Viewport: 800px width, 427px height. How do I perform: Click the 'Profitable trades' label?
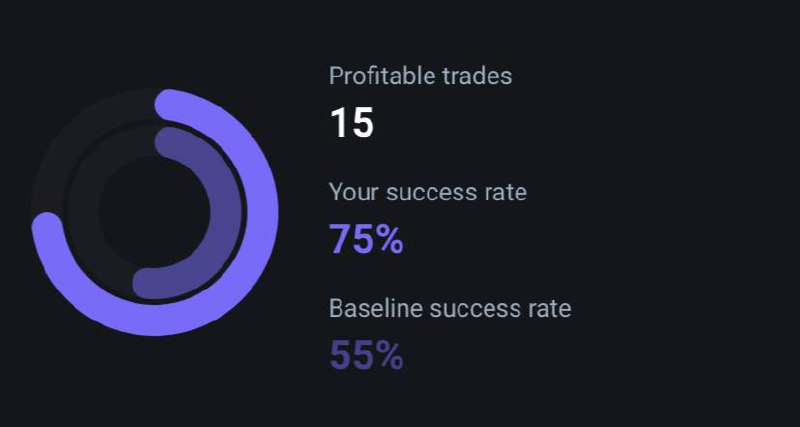tap(420, 76)
